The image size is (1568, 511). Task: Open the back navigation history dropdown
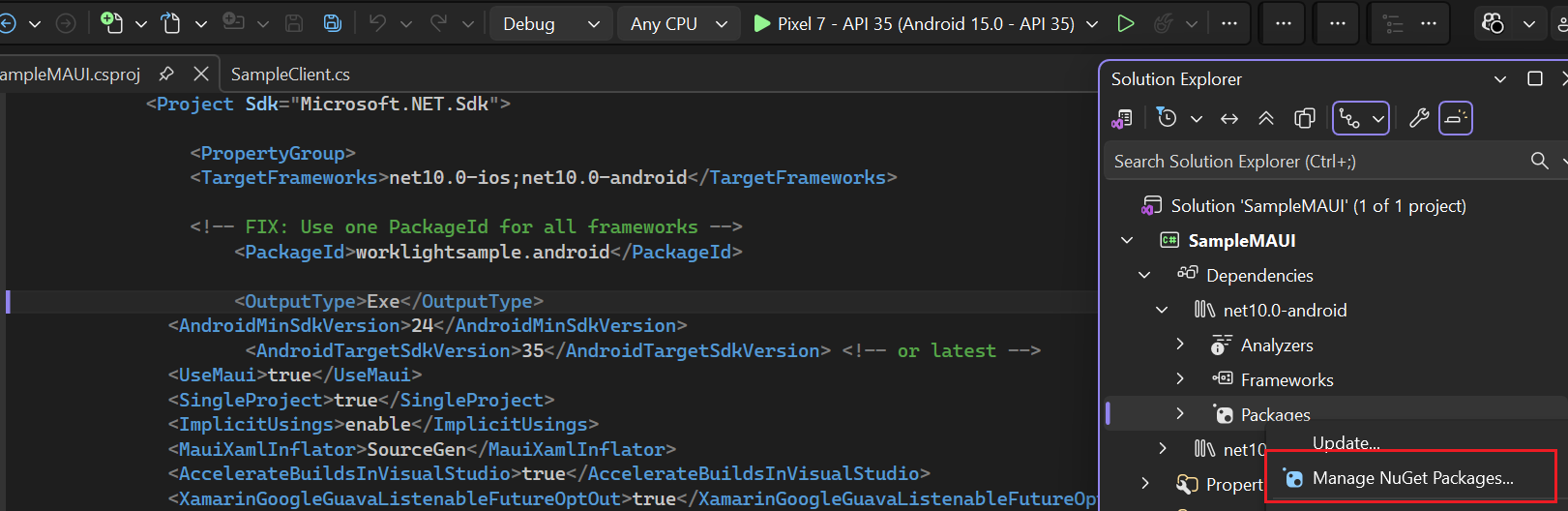point(35,23)
